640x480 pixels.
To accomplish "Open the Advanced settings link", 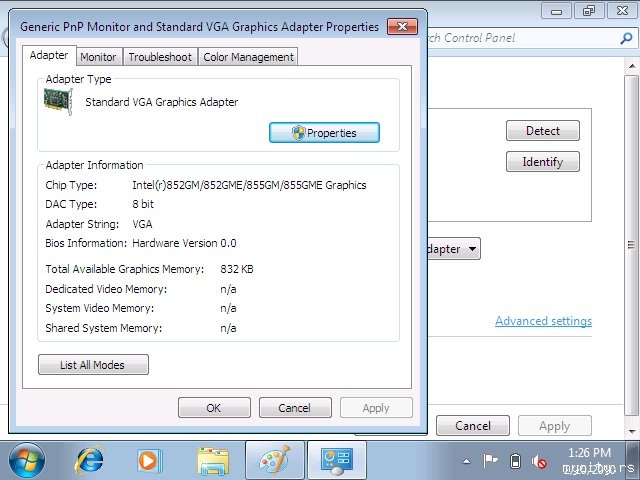I will (x=543, y=321).
